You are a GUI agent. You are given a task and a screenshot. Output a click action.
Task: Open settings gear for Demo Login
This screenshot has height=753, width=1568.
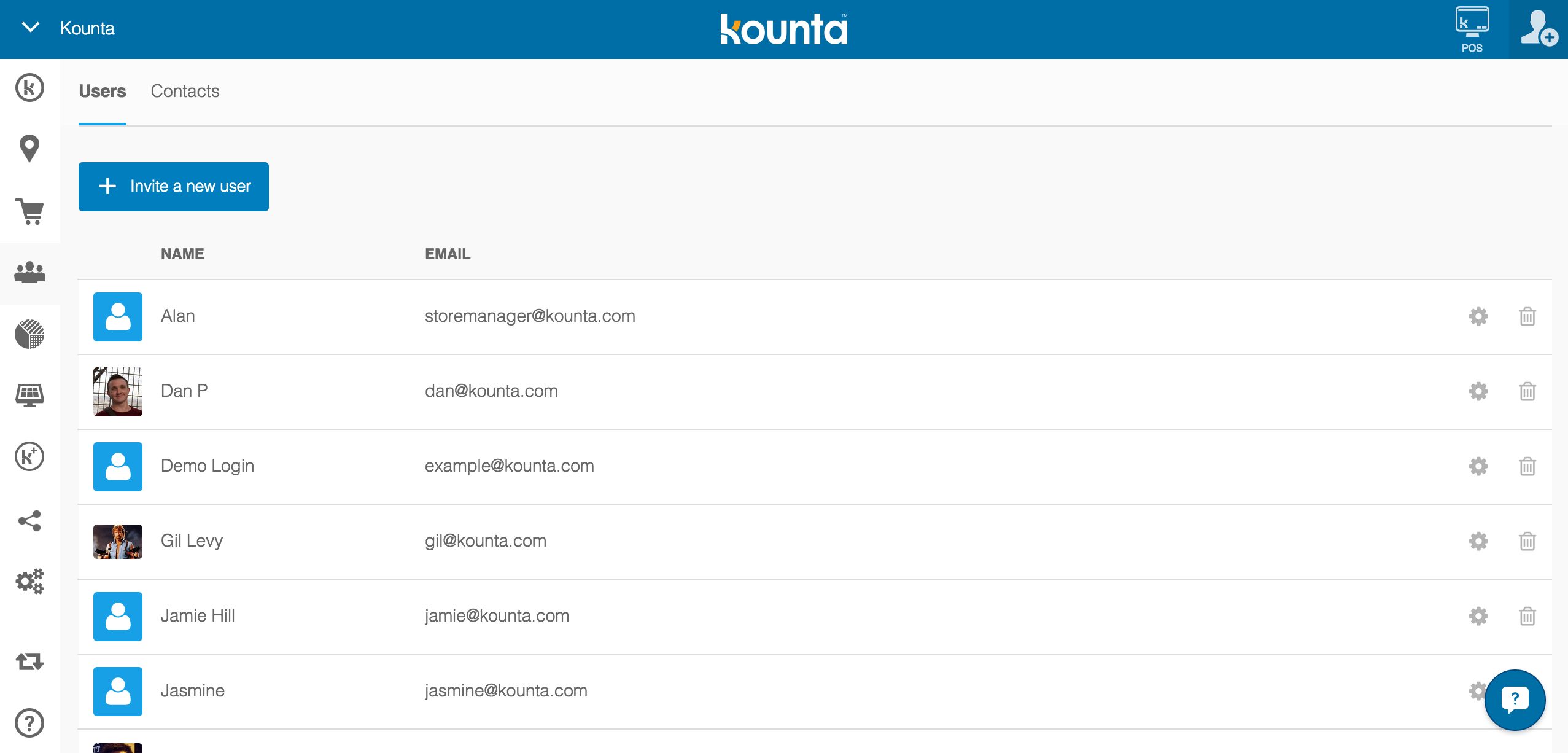(1478, 466)
